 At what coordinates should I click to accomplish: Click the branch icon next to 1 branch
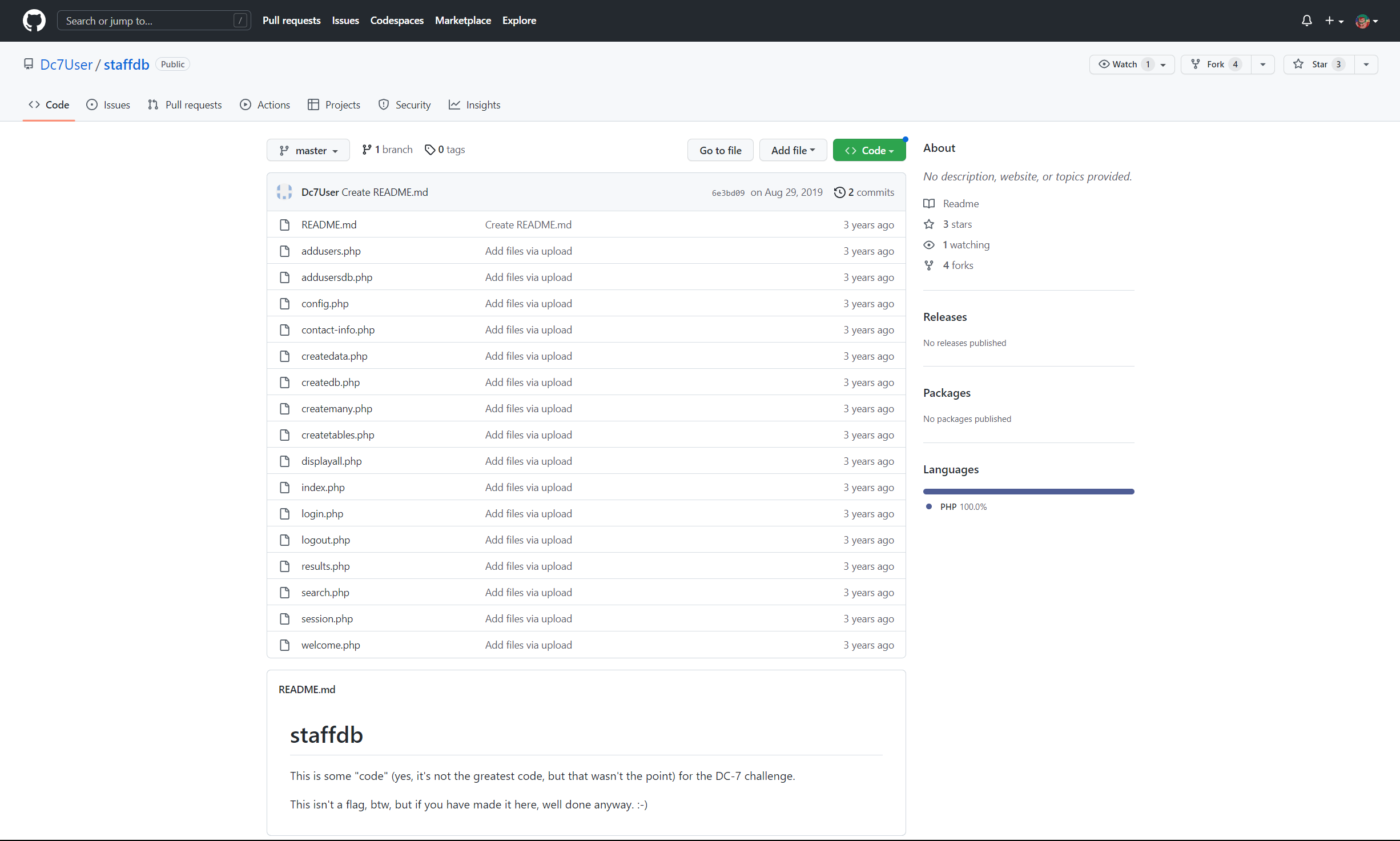[367, 150]
